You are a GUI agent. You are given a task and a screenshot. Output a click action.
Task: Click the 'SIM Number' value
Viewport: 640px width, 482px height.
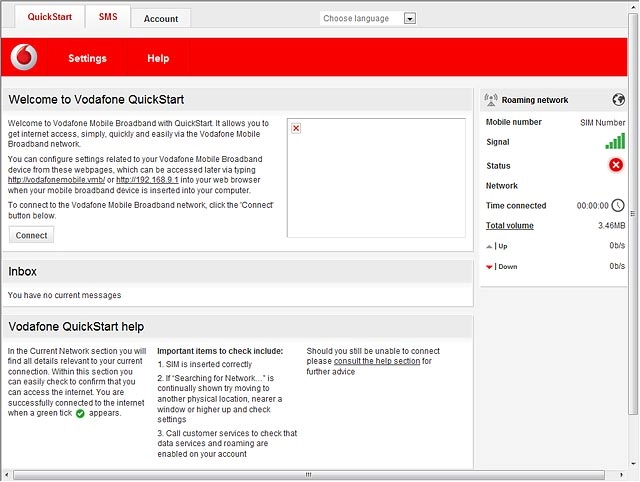coord(602,122)
